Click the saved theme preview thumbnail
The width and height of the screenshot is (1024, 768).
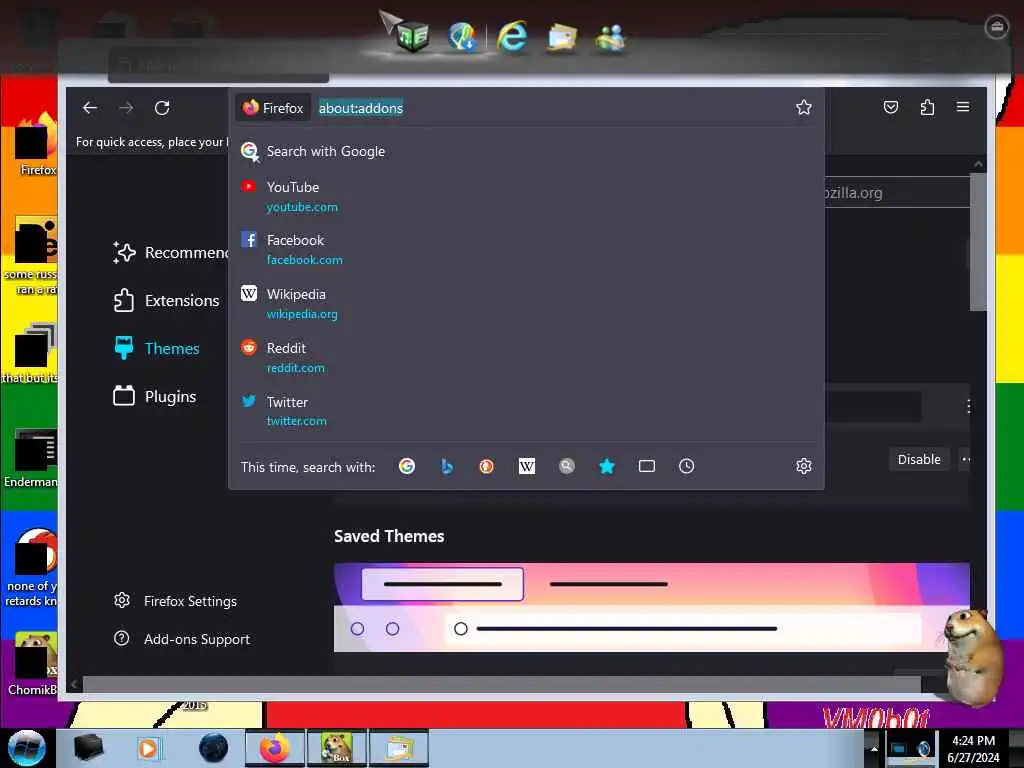651,607
